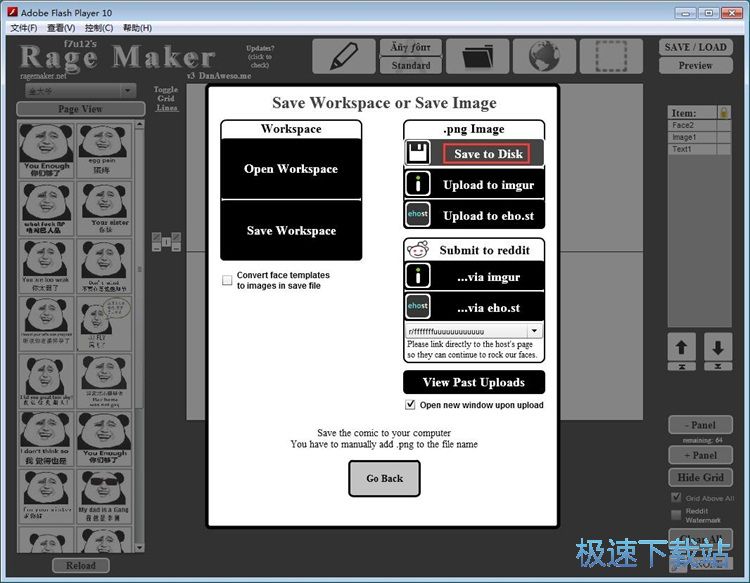Click imgur icon beside Upload to imgur
The height and width of the screenshot is (583, 750).
tap(418, 184)
